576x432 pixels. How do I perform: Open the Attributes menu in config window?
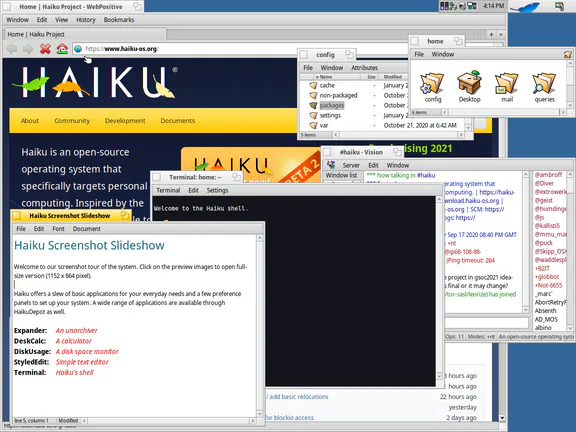click(364, 68)
